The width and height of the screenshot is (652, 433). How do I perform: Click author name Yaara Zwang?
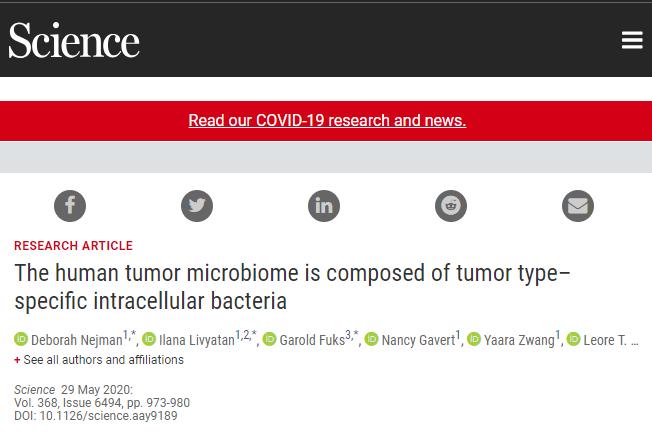519,341
